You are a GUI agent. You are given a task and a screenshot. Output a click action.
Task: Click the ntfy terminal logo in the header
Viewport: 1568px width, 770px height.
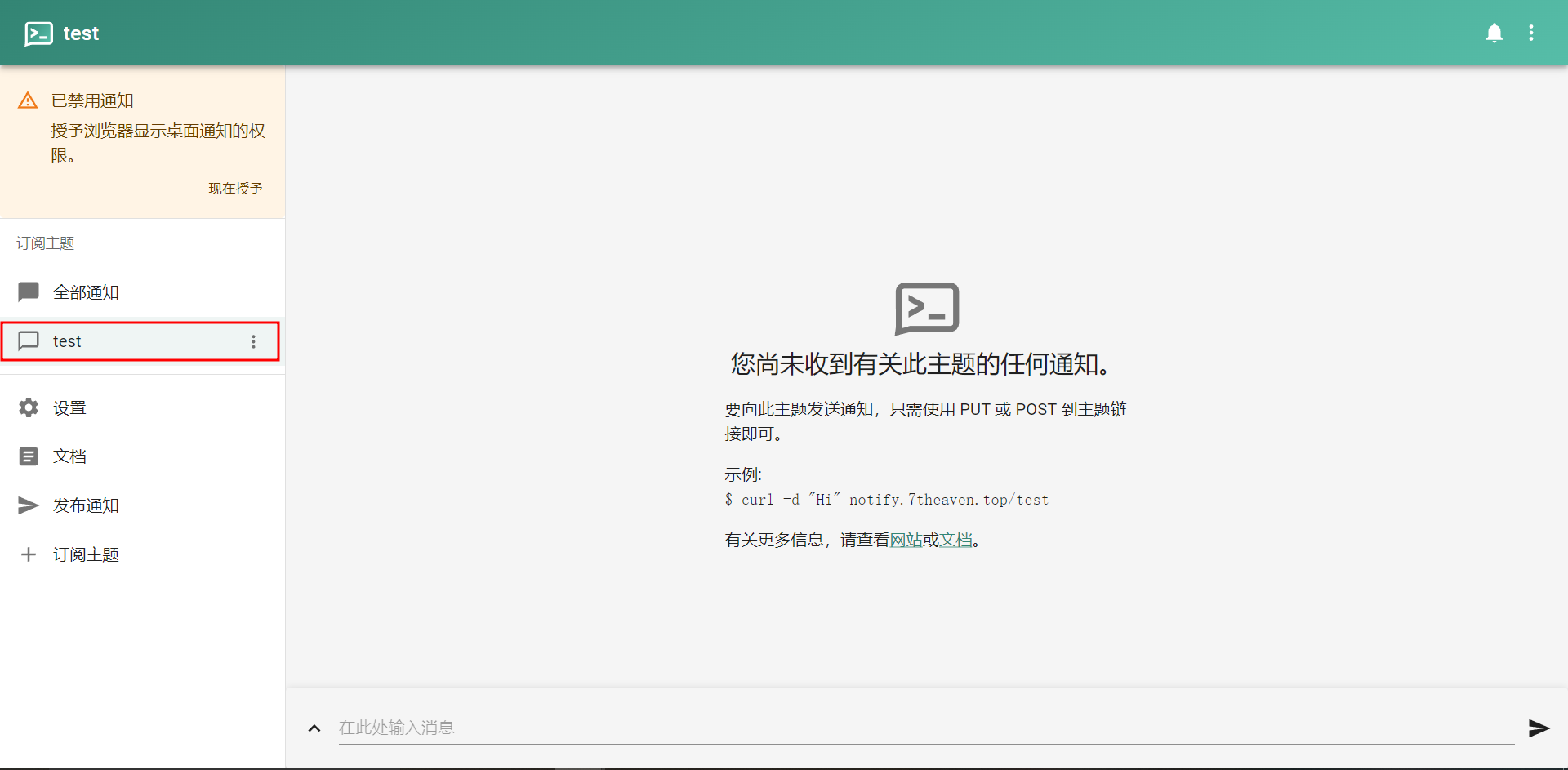pyautogui.click(x=38, y=33)
